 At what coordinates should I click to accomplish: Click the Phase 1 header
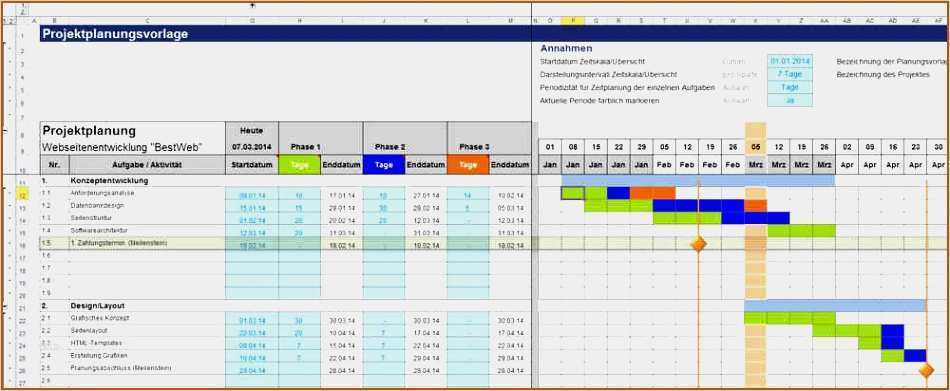coord(305,147)
